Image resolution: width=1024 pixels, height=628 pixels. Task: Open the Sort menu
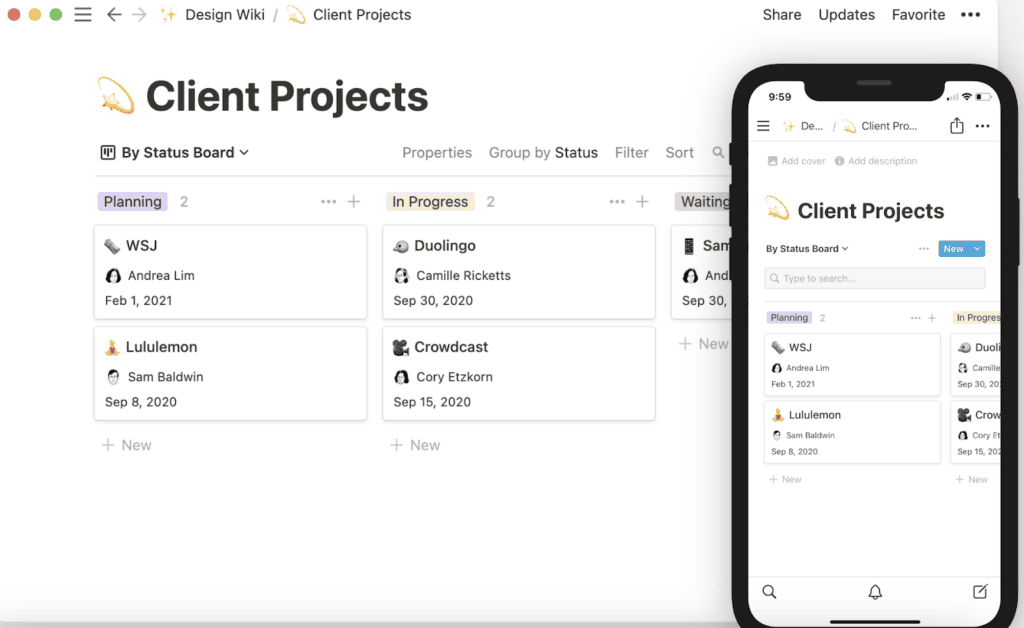tap(679, 152)
